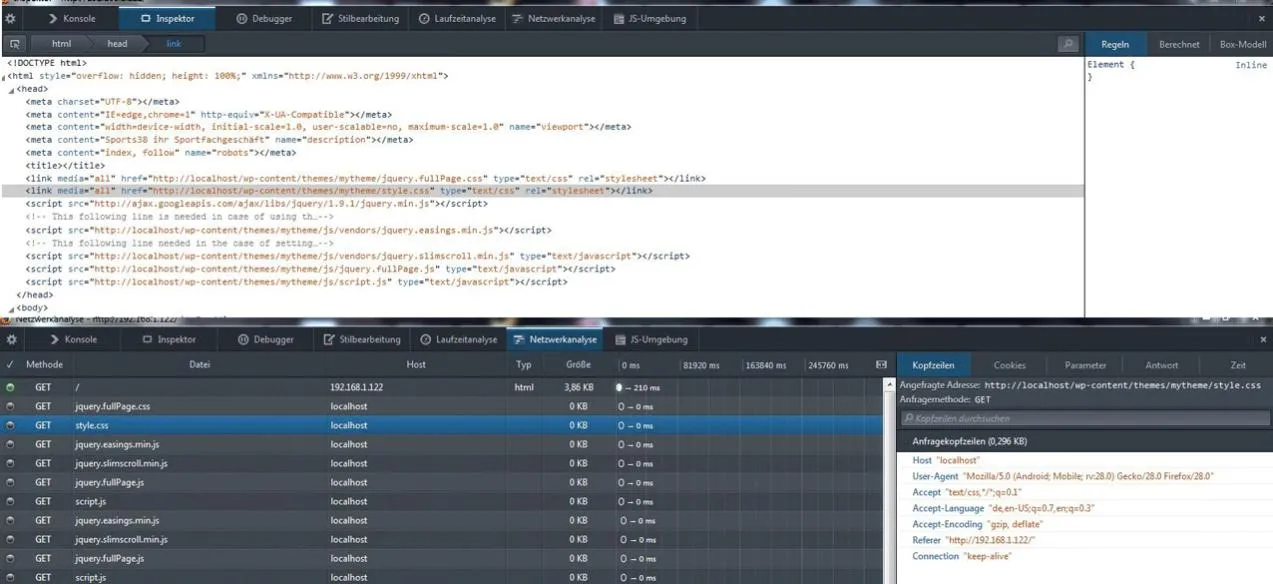This screenshot has height=584, width=1273.
Task: Expand the body element twisty
Action: [x=12, y=309]
